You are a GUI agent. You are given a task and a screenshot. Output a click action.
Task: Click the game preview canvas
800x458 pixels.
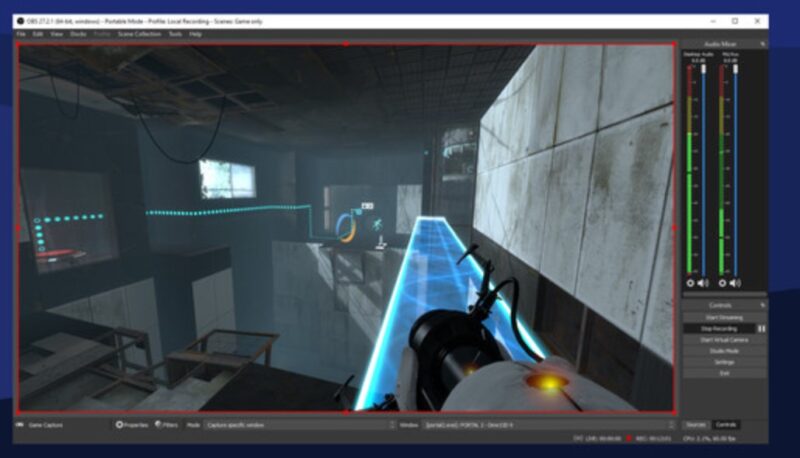346,228
